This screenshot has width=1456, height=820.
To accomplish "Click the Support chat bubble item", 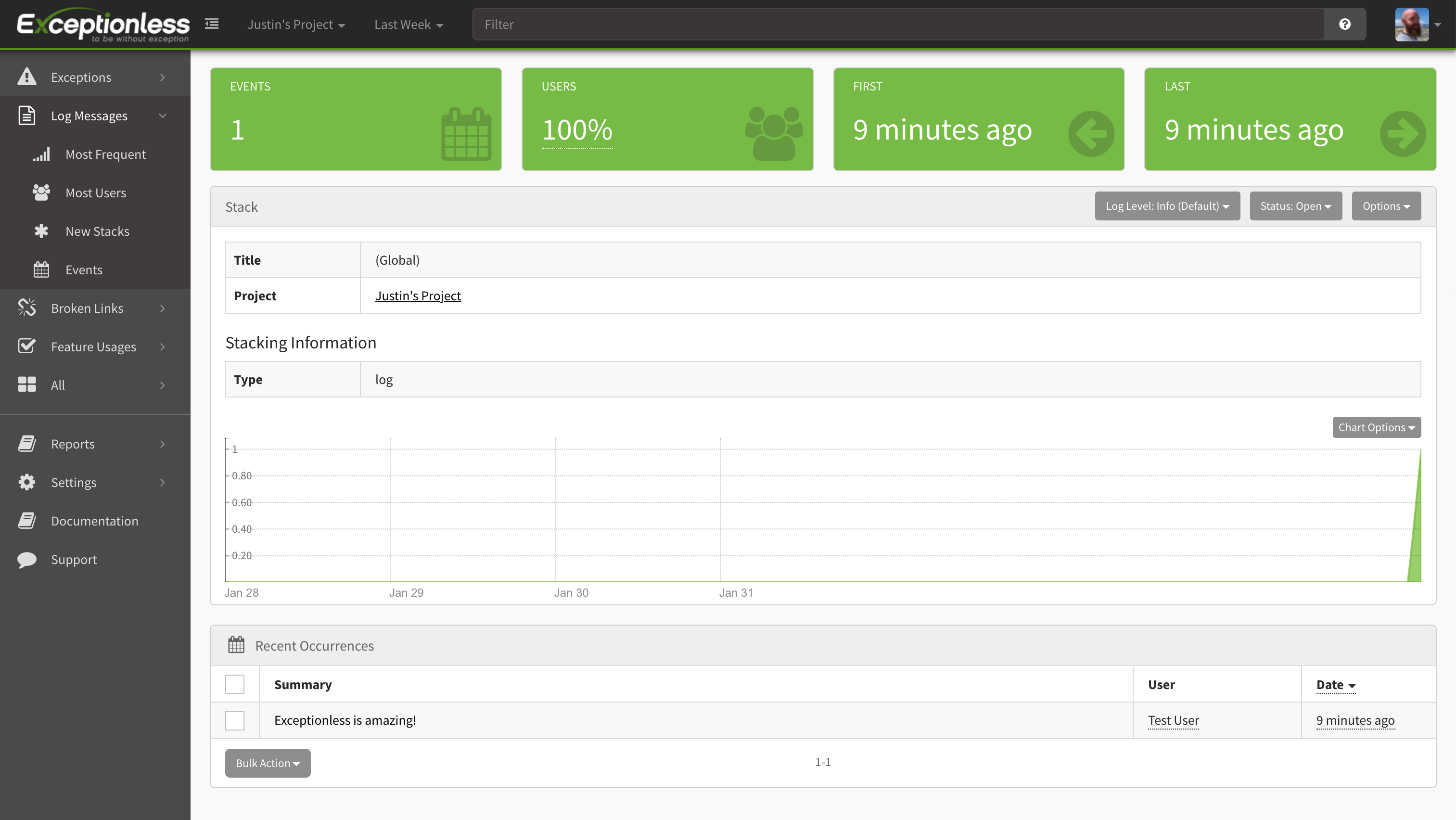I will click(74, 560).
